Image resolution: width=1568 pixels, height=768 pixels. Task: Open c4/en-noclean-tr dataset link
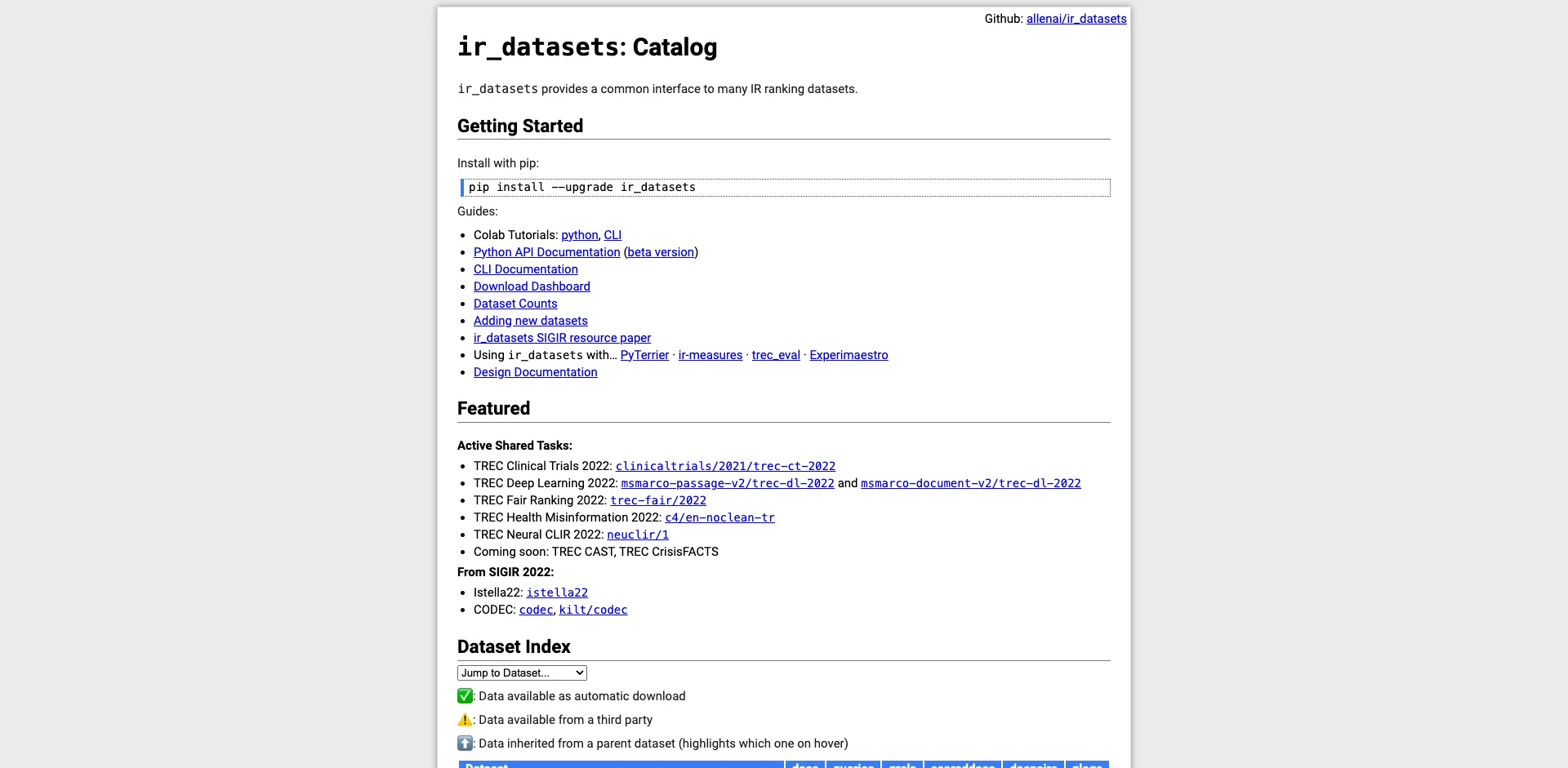719,517
